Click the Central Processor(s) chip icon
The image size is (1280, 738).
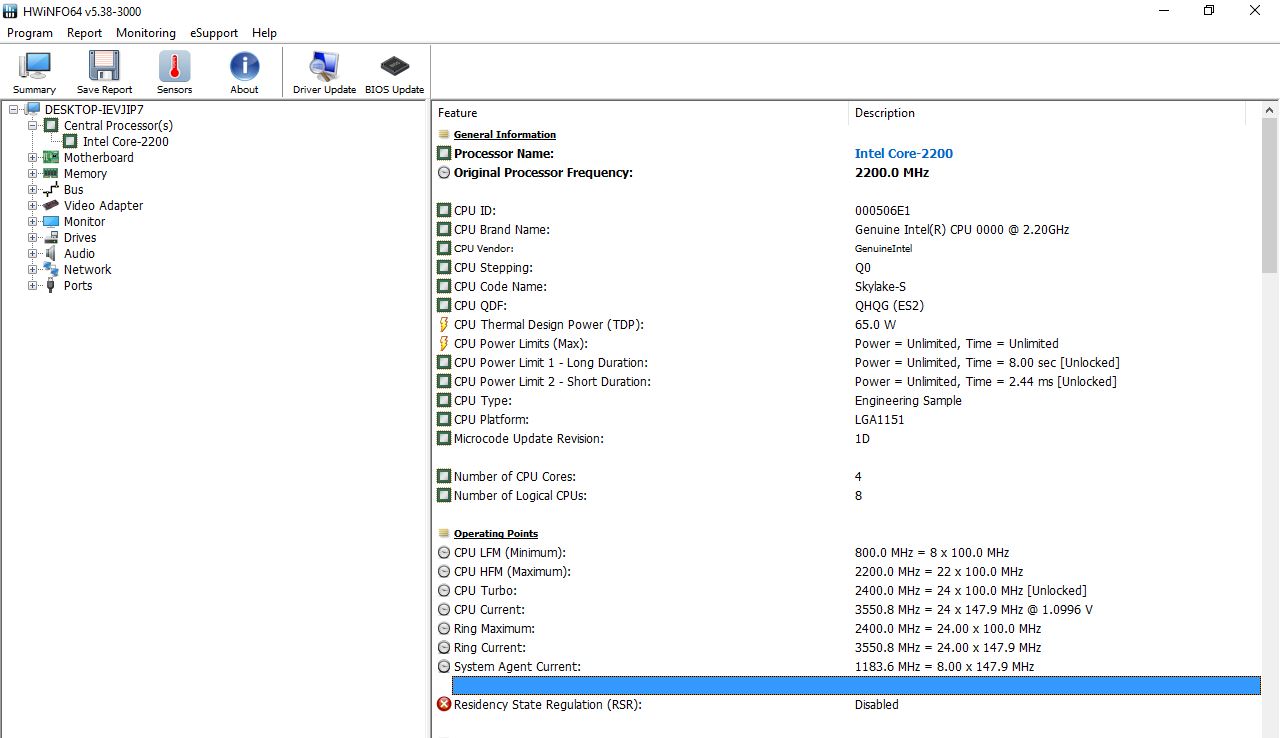51,125
